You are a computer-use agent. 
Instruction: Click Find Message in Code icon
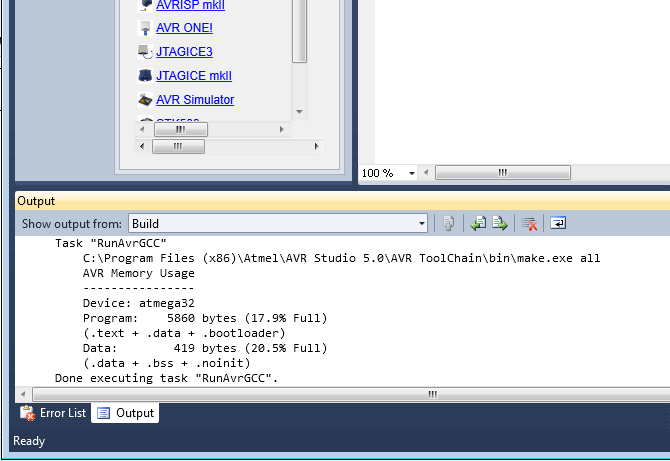point(449,223)
